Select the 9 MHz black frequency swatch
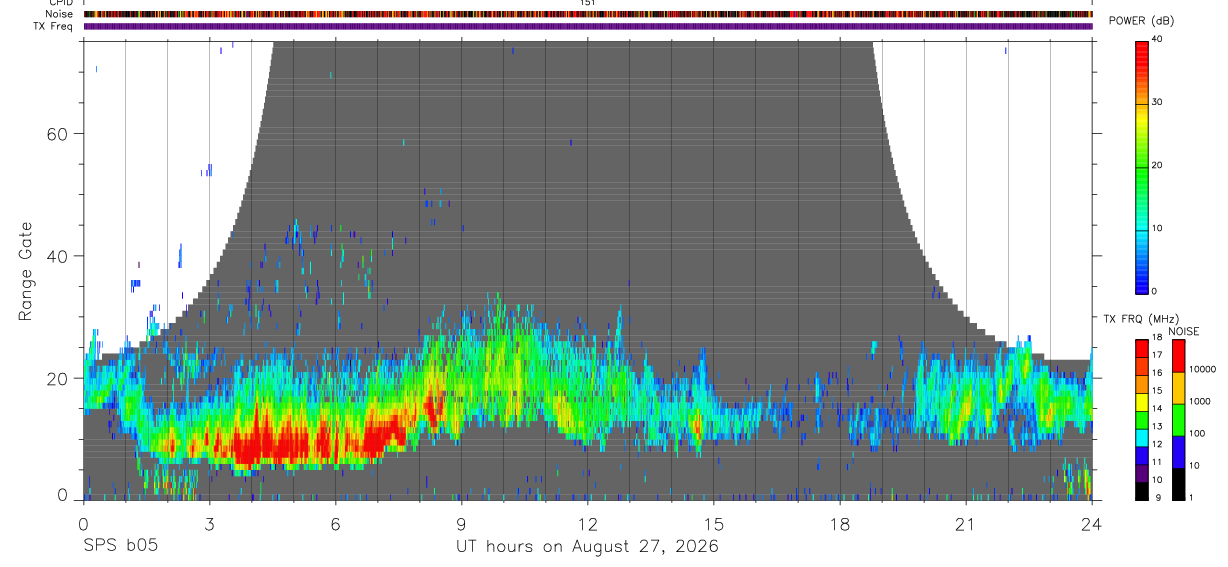This screenshot has width=1228, height=567. click(x=1141, y=491)
